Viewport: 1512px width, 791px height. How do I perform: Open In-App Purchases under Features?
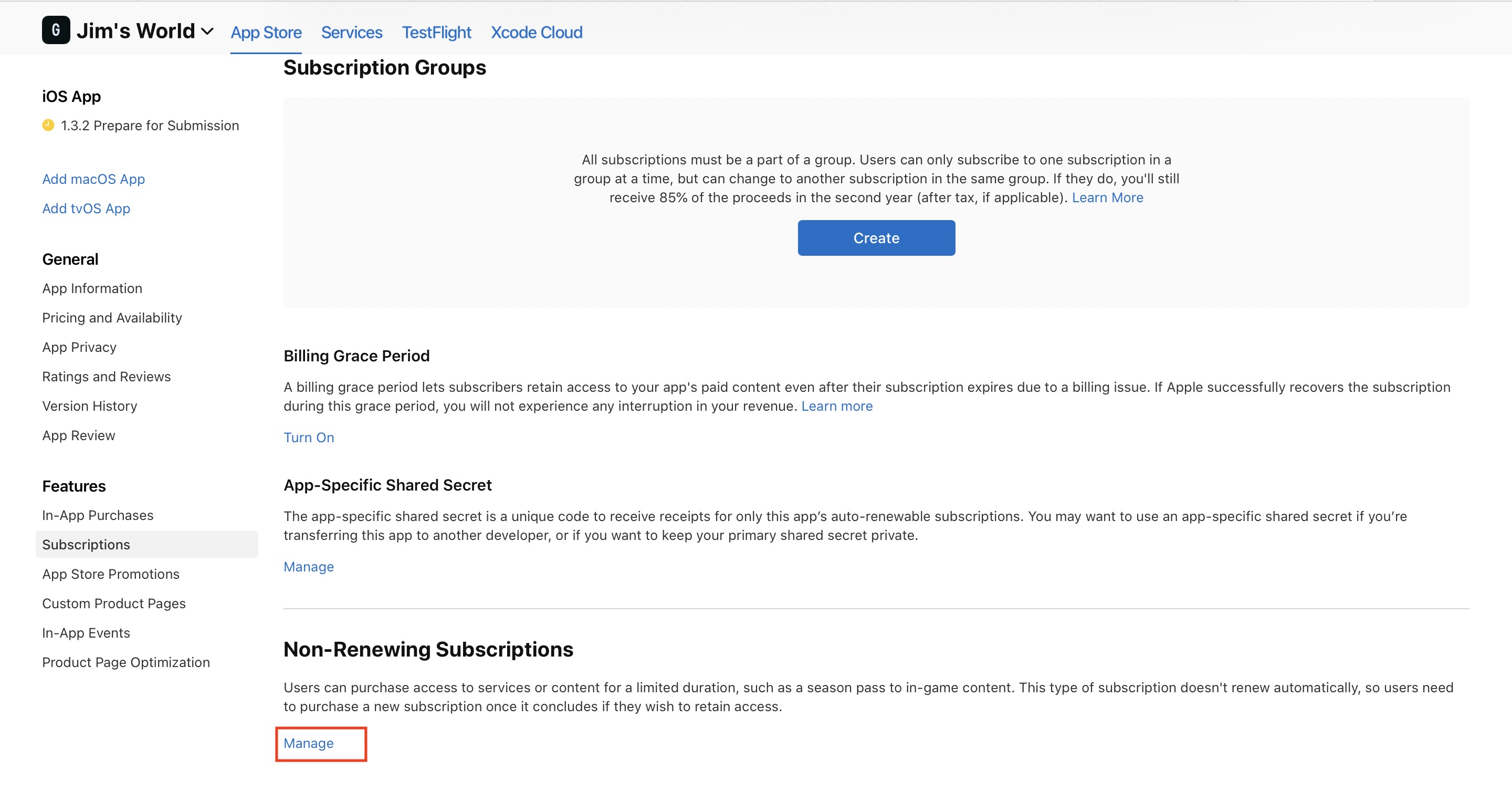pos(98,515)
